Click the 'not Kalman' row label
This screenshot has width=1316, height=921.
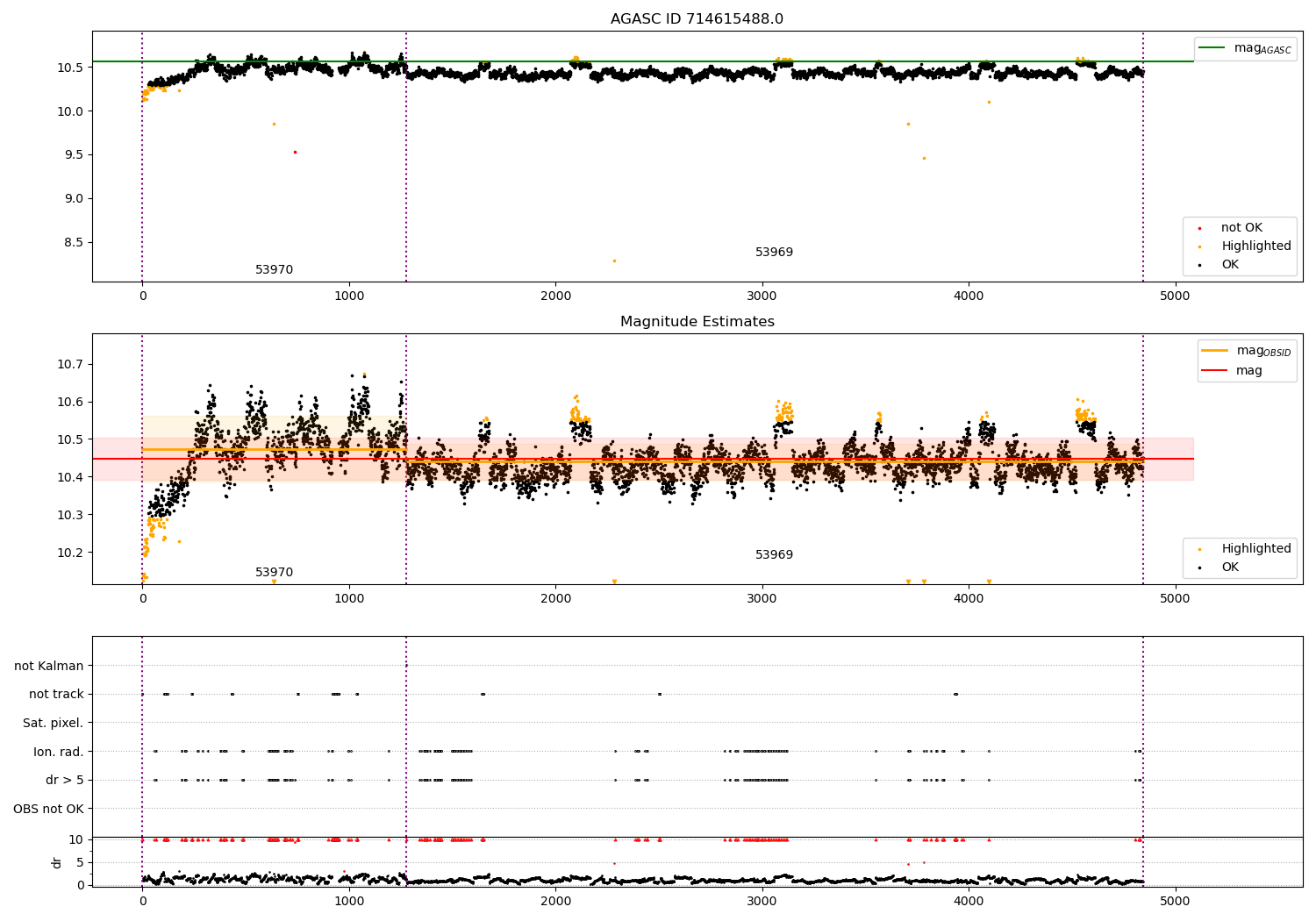[x=49, y=666]
